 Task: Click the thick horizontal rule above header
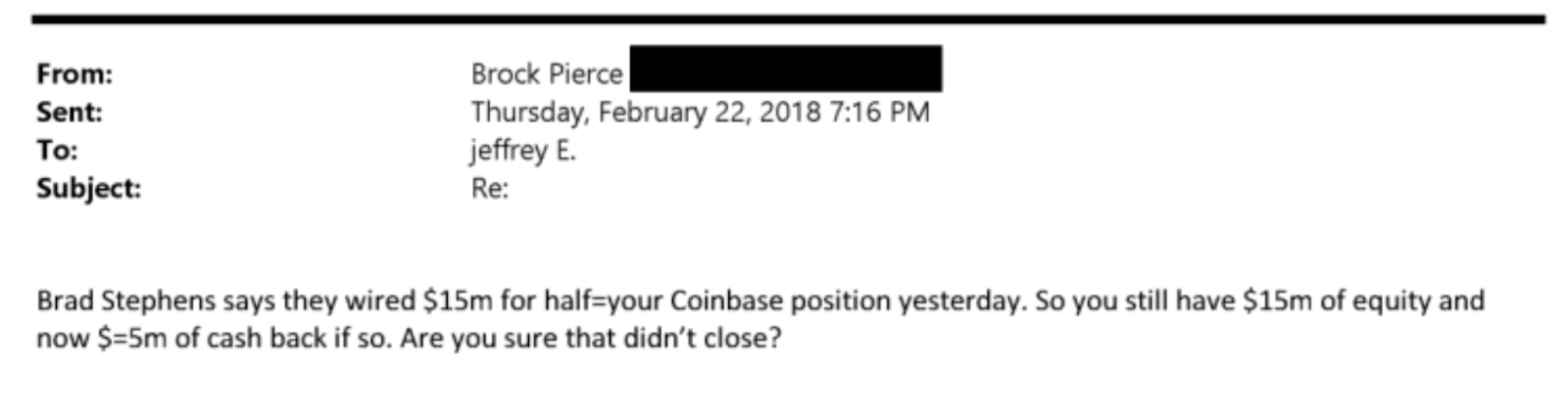(x=788, y=19)
